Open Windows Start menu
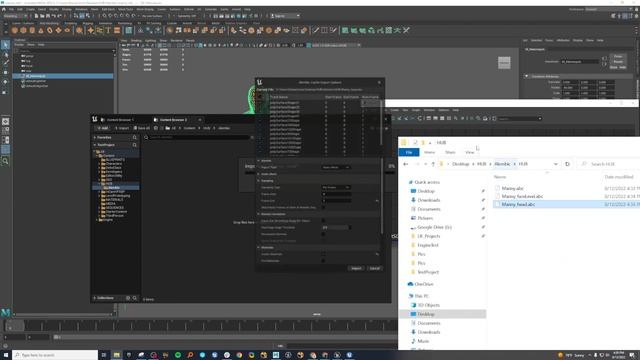 coord(6,355)
